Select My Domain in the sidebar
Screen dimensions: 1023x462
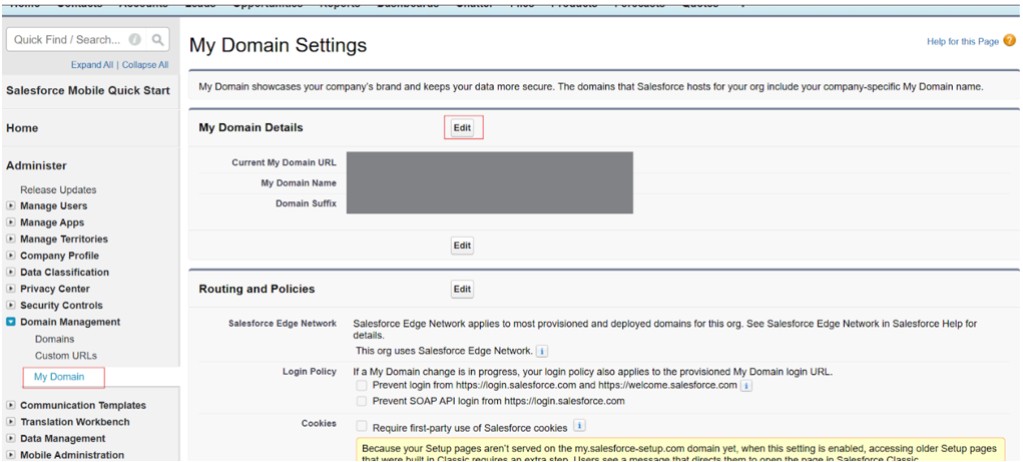coord(59,377)
